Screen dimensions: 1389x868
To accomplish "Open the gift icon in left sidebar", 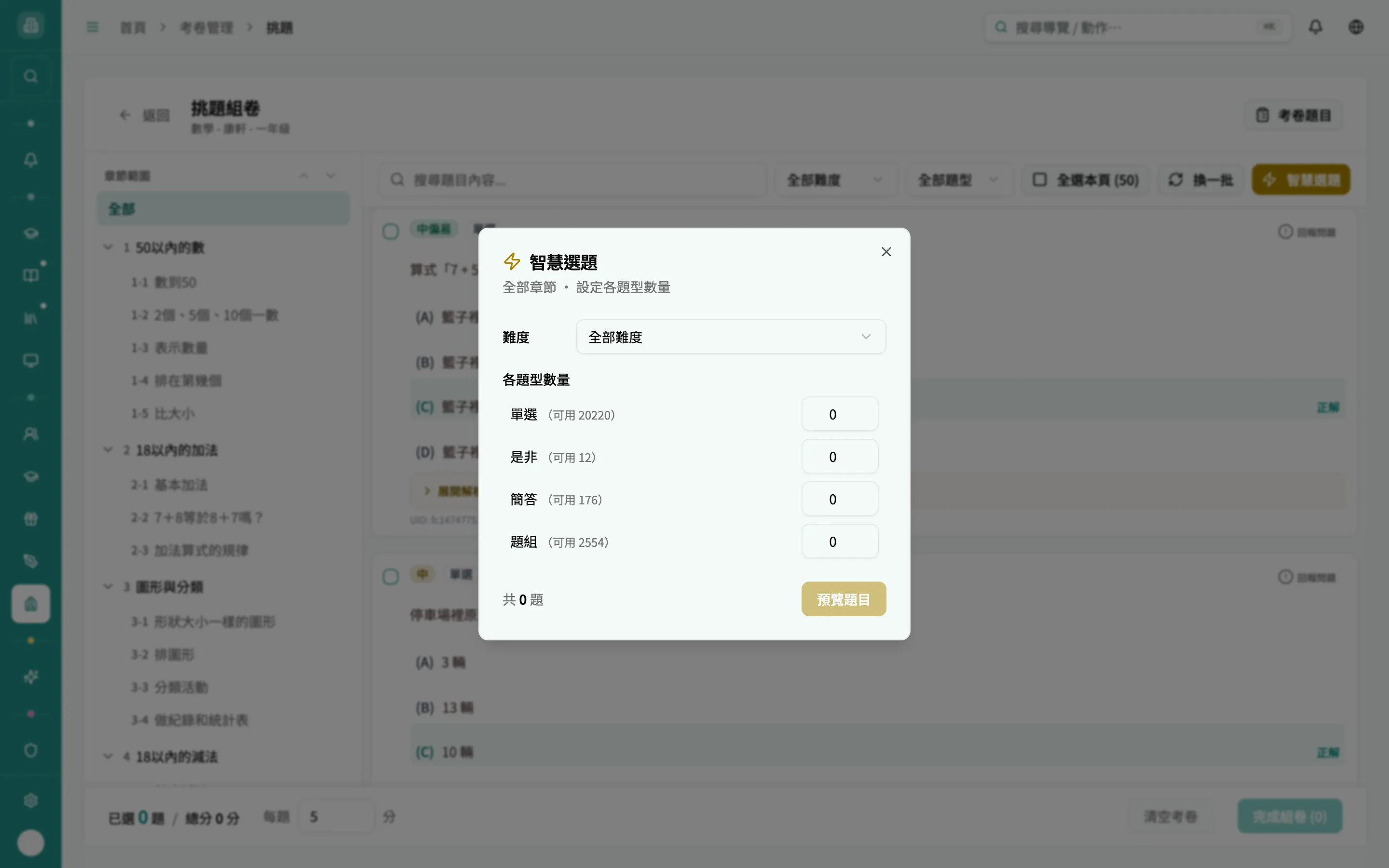I will click(x=30, y=519).
